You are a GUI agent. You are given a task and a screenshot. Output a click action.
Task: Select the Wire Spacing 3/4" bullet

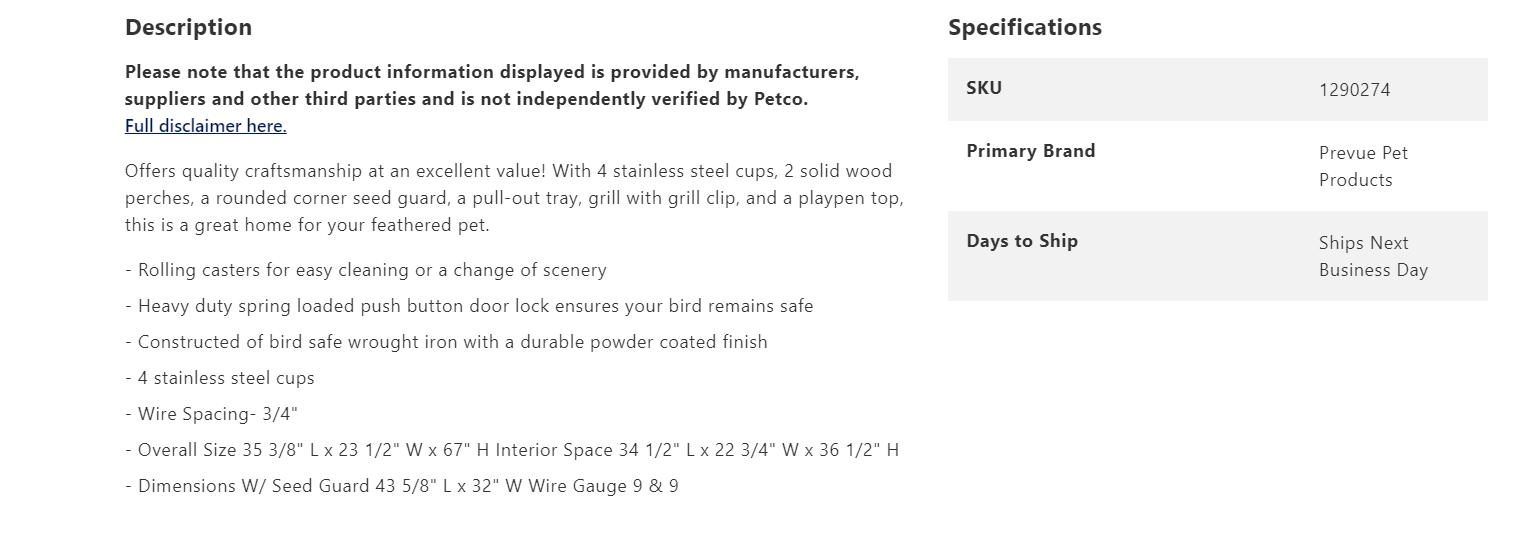[x=212, y=414]
